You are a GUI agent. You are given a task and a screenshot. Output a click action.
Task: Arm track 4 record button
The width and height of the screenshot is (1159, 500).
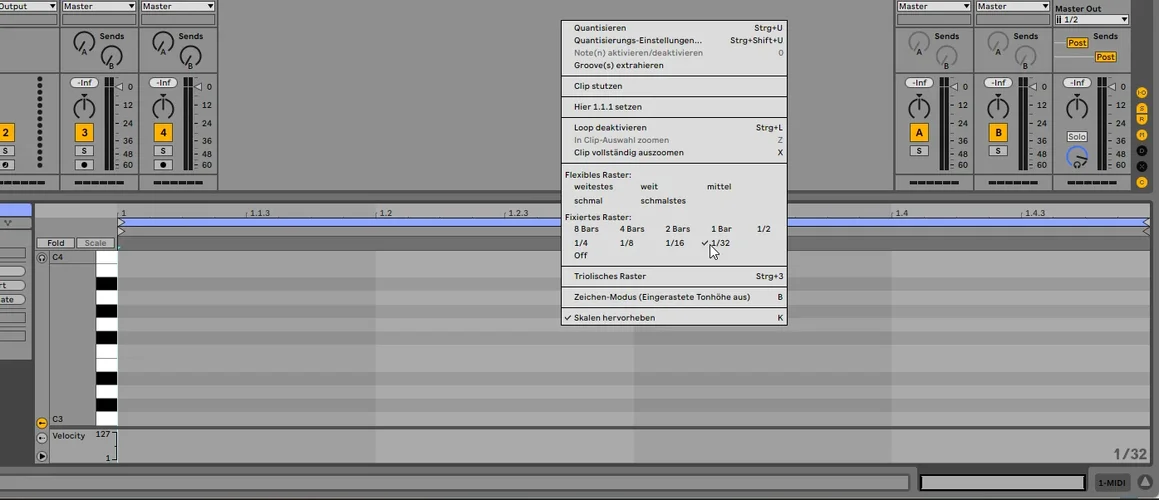(x=163, y=164)
